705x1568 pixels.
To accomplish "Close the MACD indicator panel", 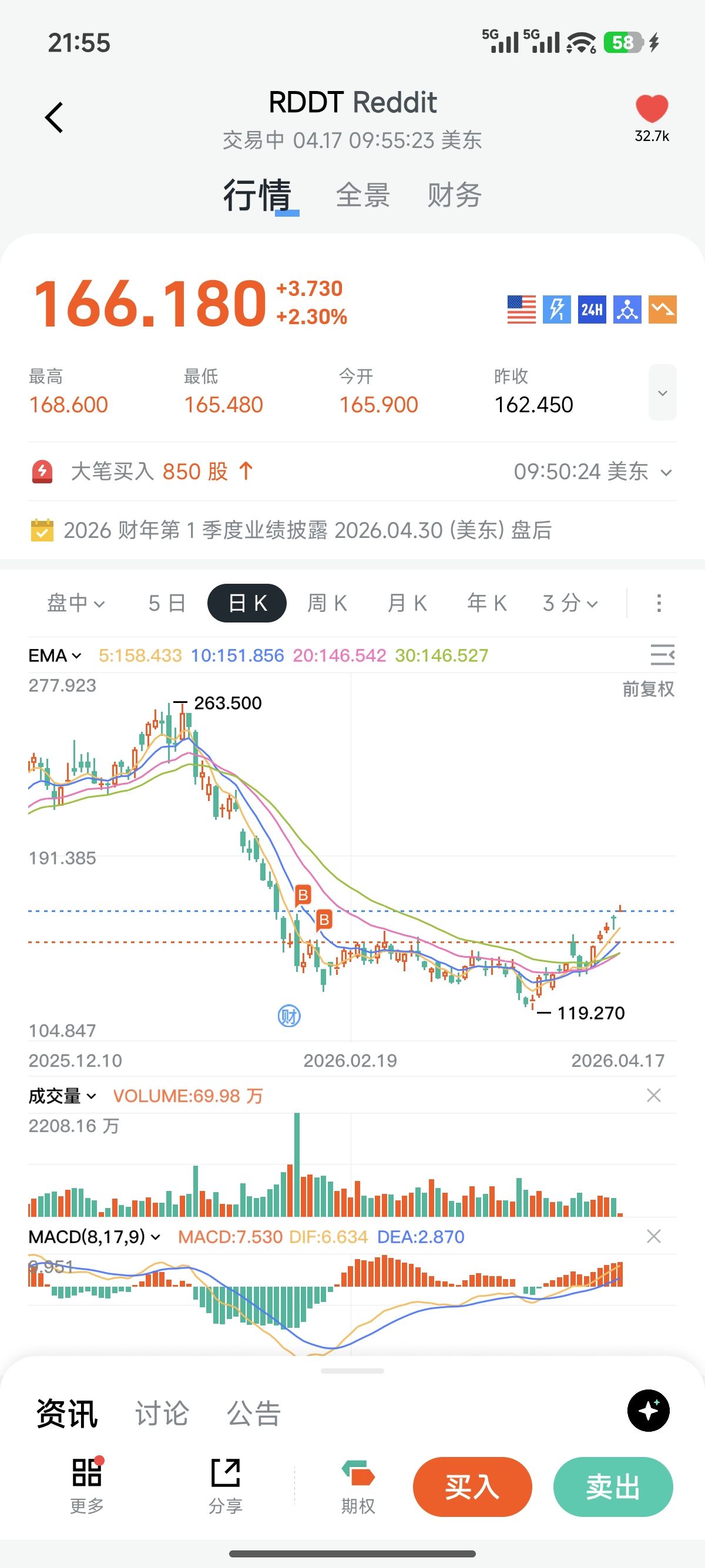I will pos(654,1236).
